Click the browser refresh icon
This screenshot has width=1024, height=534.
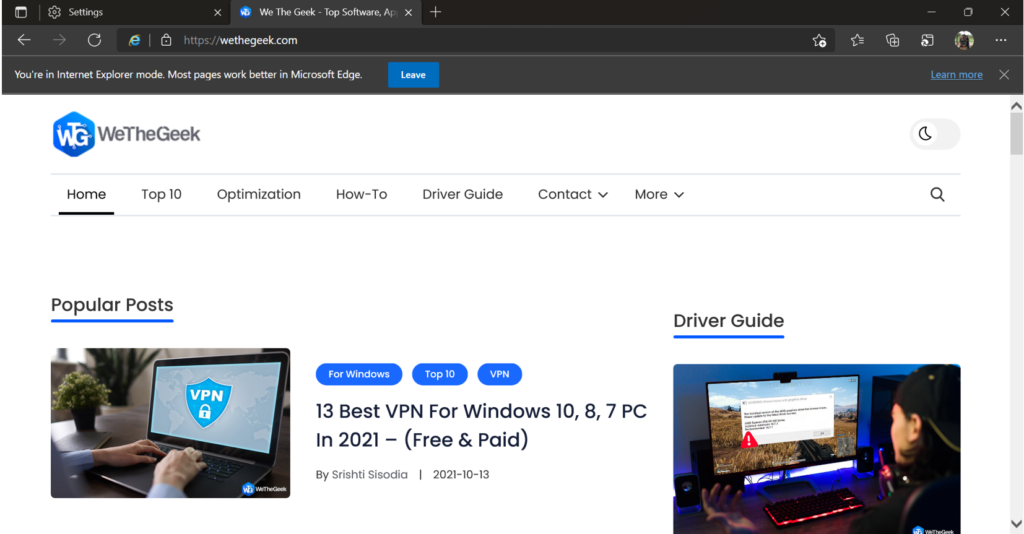point(94,40)
